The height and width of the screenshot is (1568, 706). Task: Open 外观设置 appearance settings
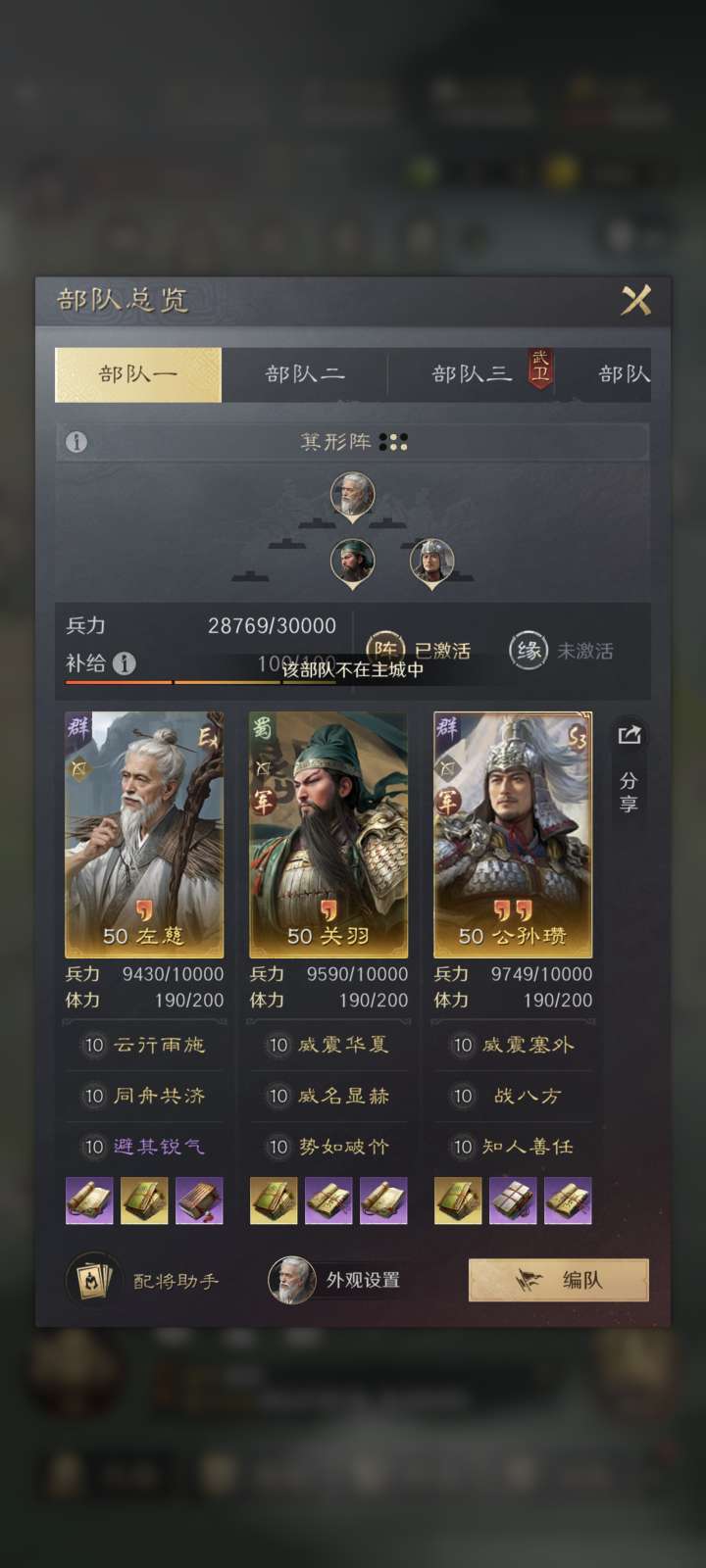click(336, 1280)
